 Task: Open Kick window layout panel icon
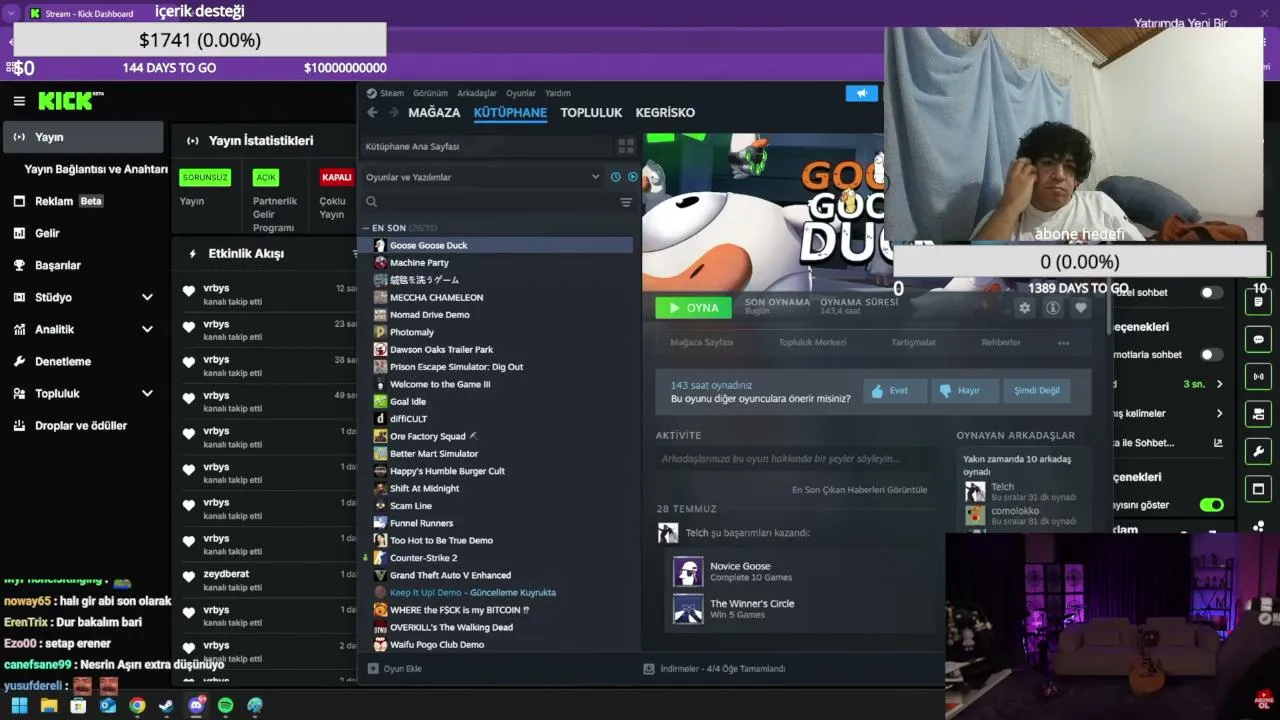[x=1258, y=488]
